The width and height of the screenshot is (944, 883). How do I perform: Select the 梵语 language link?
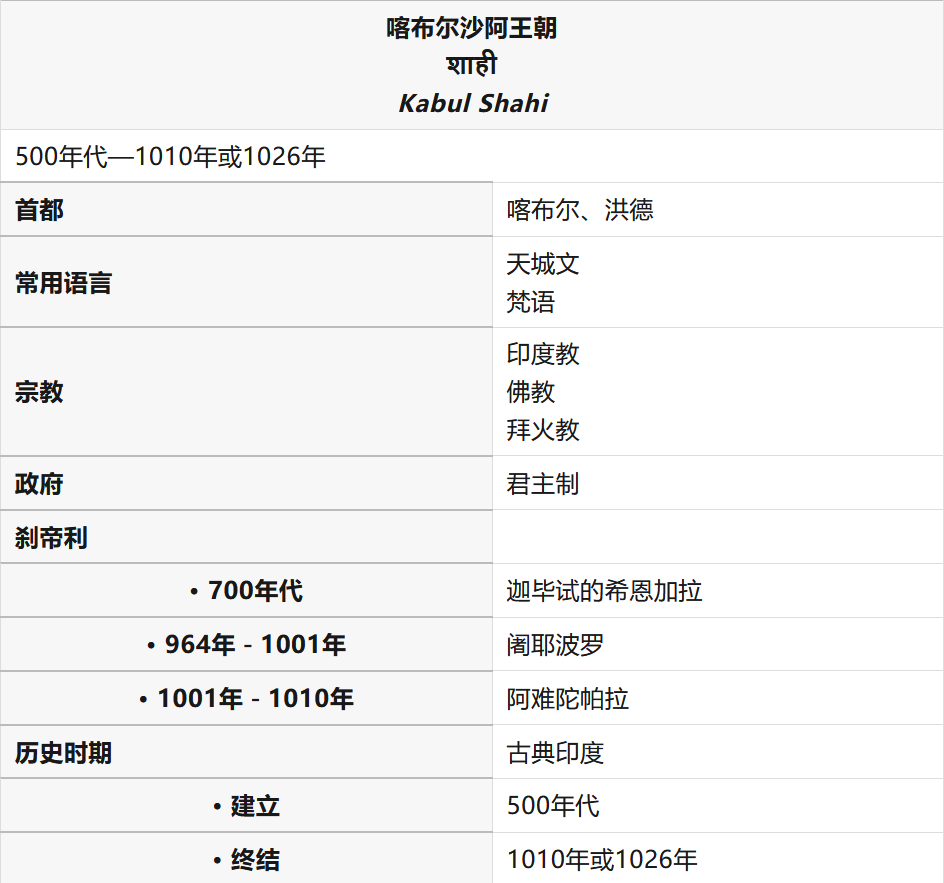531,302
